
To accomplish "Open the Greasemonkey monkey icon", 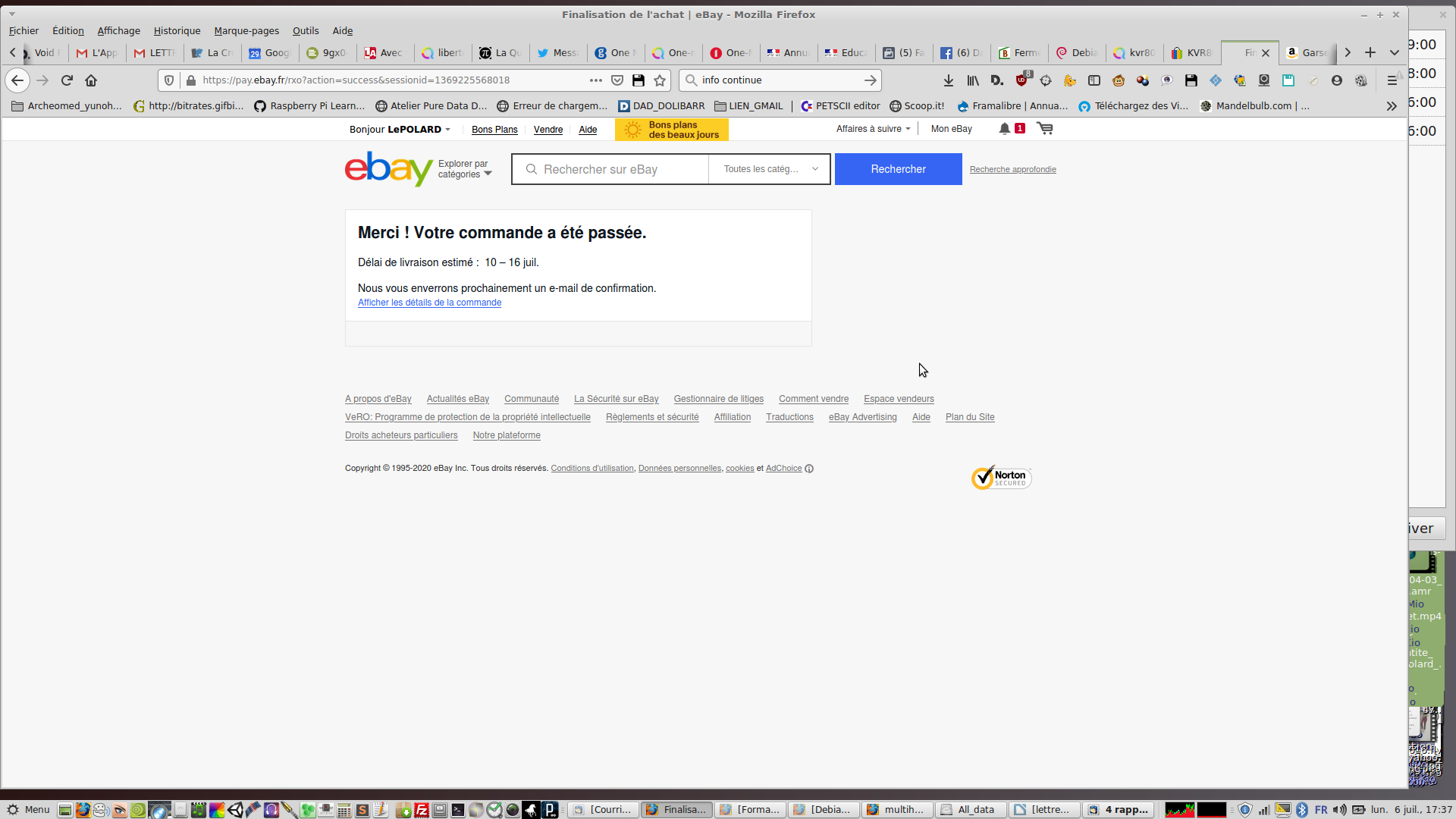I will [1119, 80].
